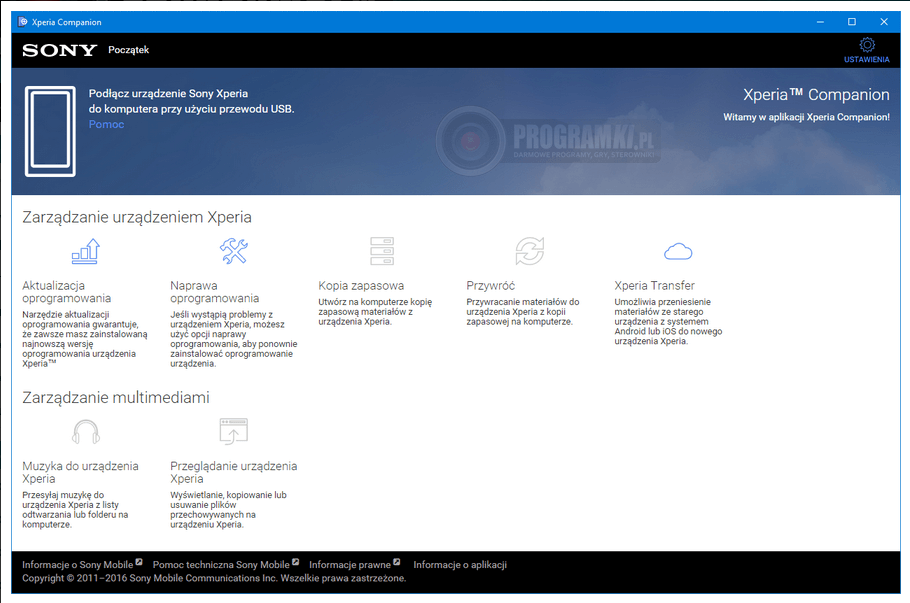Click the Xperia Companion title bar icon
Image resolution: width=910 pixels, height=603 pixels.
(23, 22)
